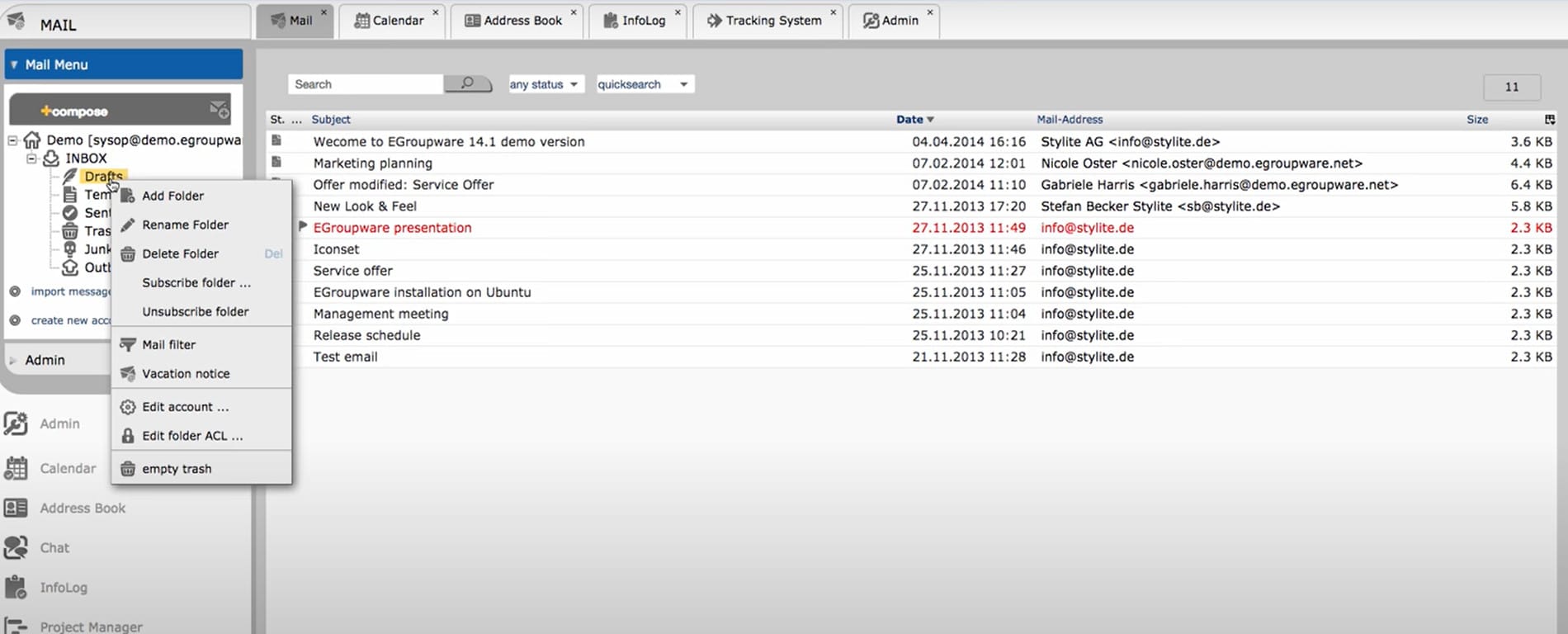Sort by Subject column header
The image size is (1568, 634).
point(331,120)
